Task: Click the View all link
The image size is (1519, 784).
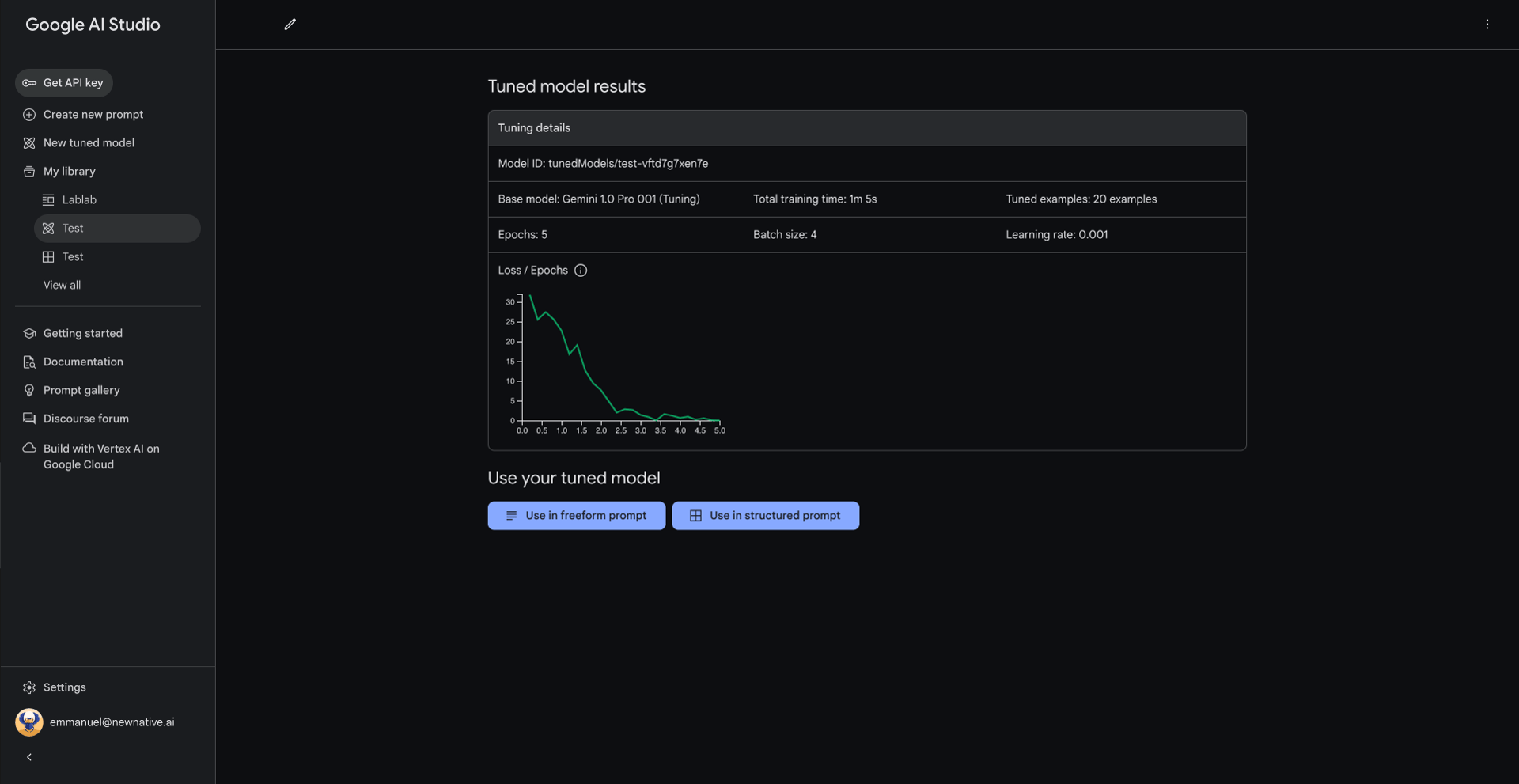Action: [x=62, y=286]
